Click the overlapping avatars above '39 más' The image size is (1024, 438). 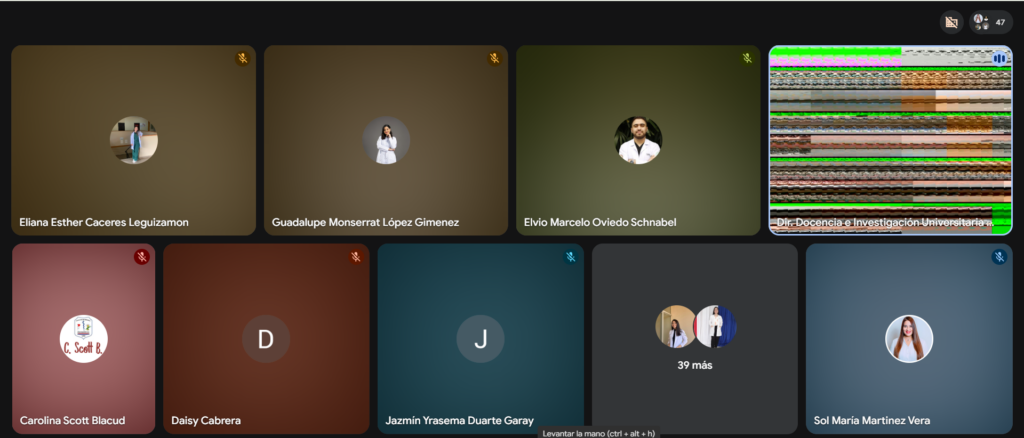pyautogui.click(x=695, y=326)
